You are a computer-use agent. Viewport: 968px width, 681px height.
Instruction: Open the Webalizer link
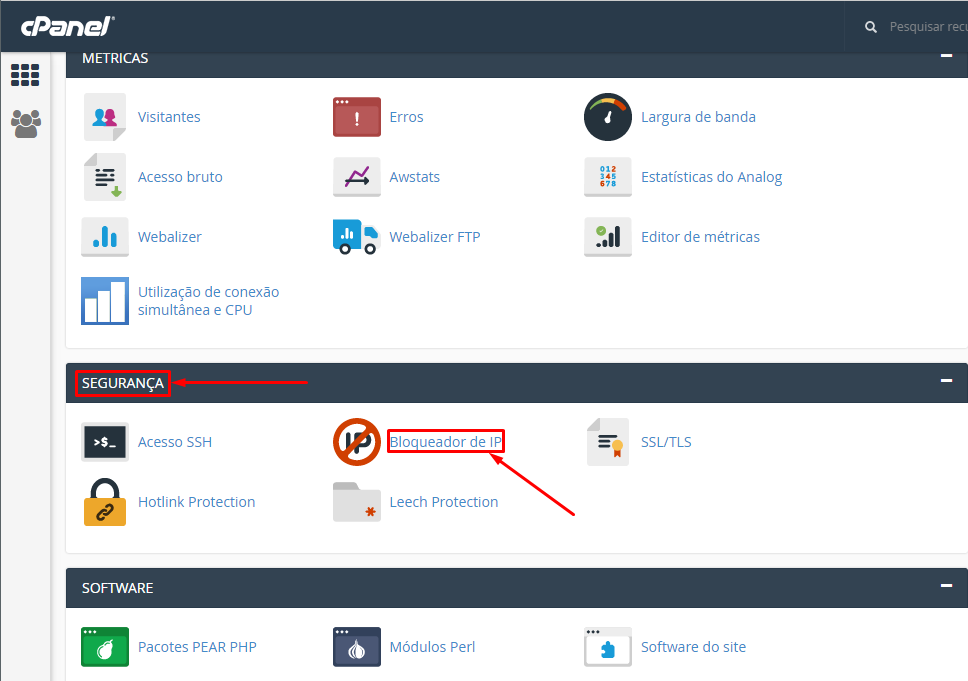click(170, 236)
